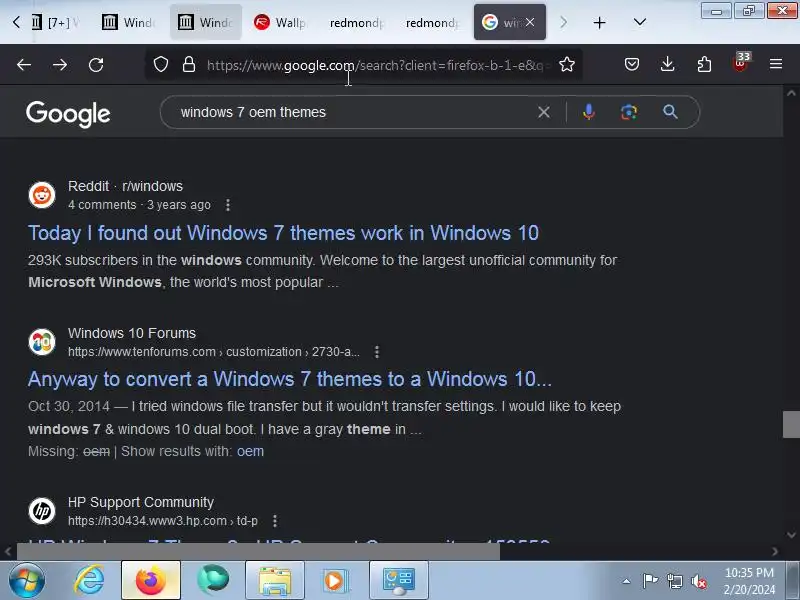Switch to the first Wind... tab
This screenshot has height=600, width=800.
[129, 22]
